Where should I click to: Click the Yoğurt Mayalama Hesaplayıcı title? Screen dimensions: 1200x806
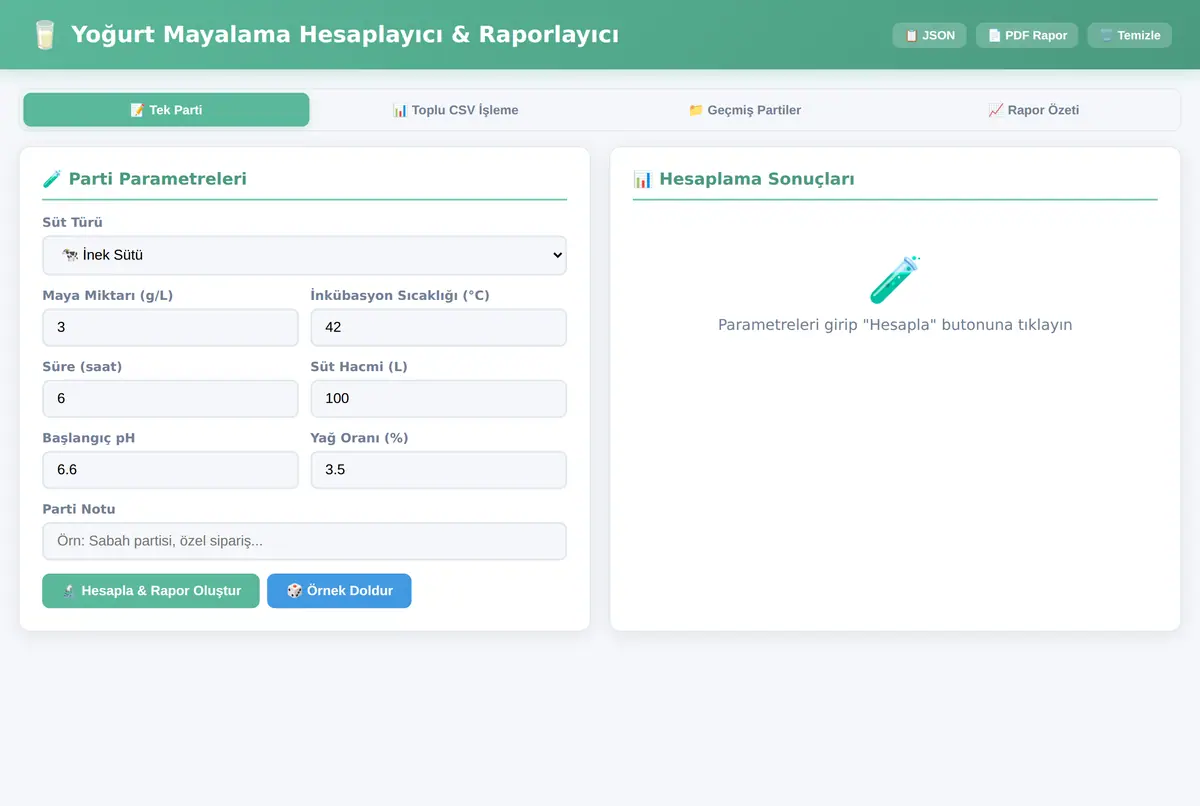[345, 35]
